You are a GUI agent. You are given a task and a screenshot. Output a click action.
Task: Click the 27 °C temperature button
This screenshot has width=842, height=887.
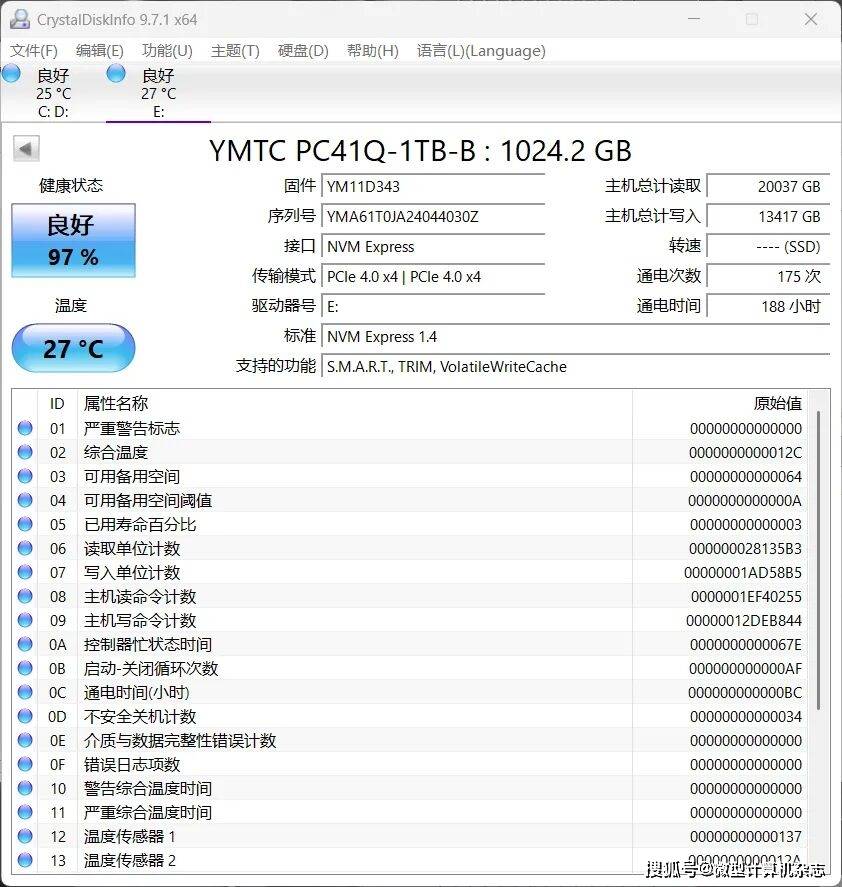(x=73, y=349)
